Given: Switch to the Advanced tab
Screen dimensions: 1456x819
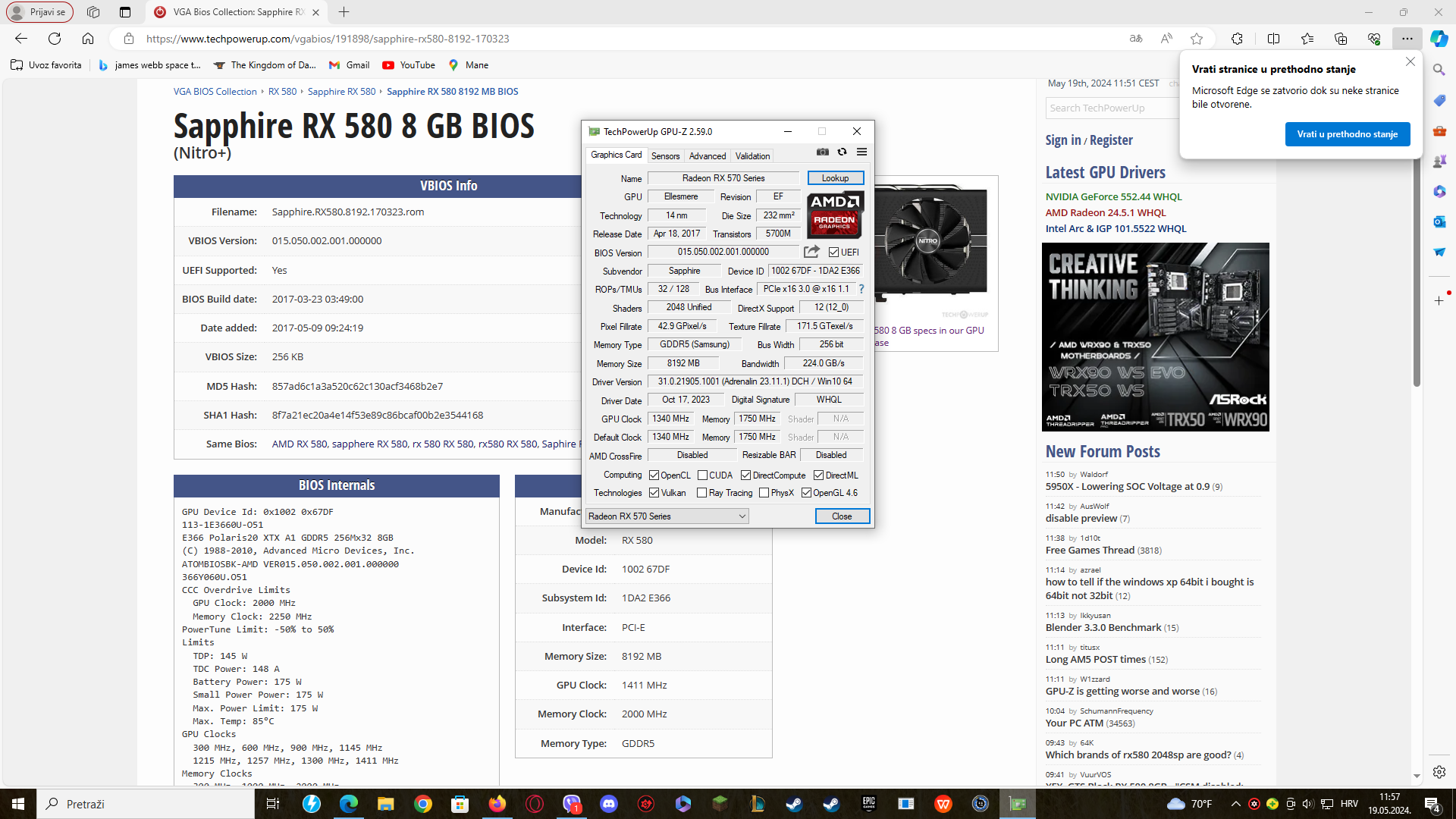Looking at the screenshot, I should click(x=707, y=156).
